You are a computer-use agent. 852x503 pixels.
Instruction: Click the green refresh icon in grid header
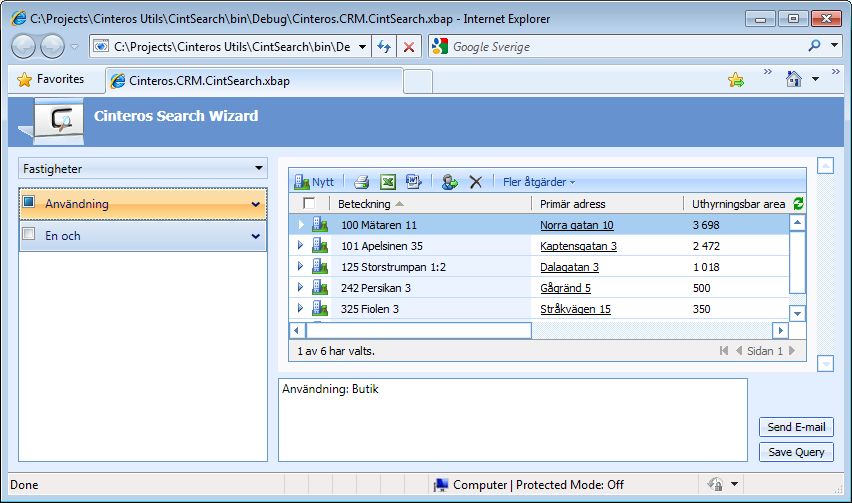click(x=798, y=204)
